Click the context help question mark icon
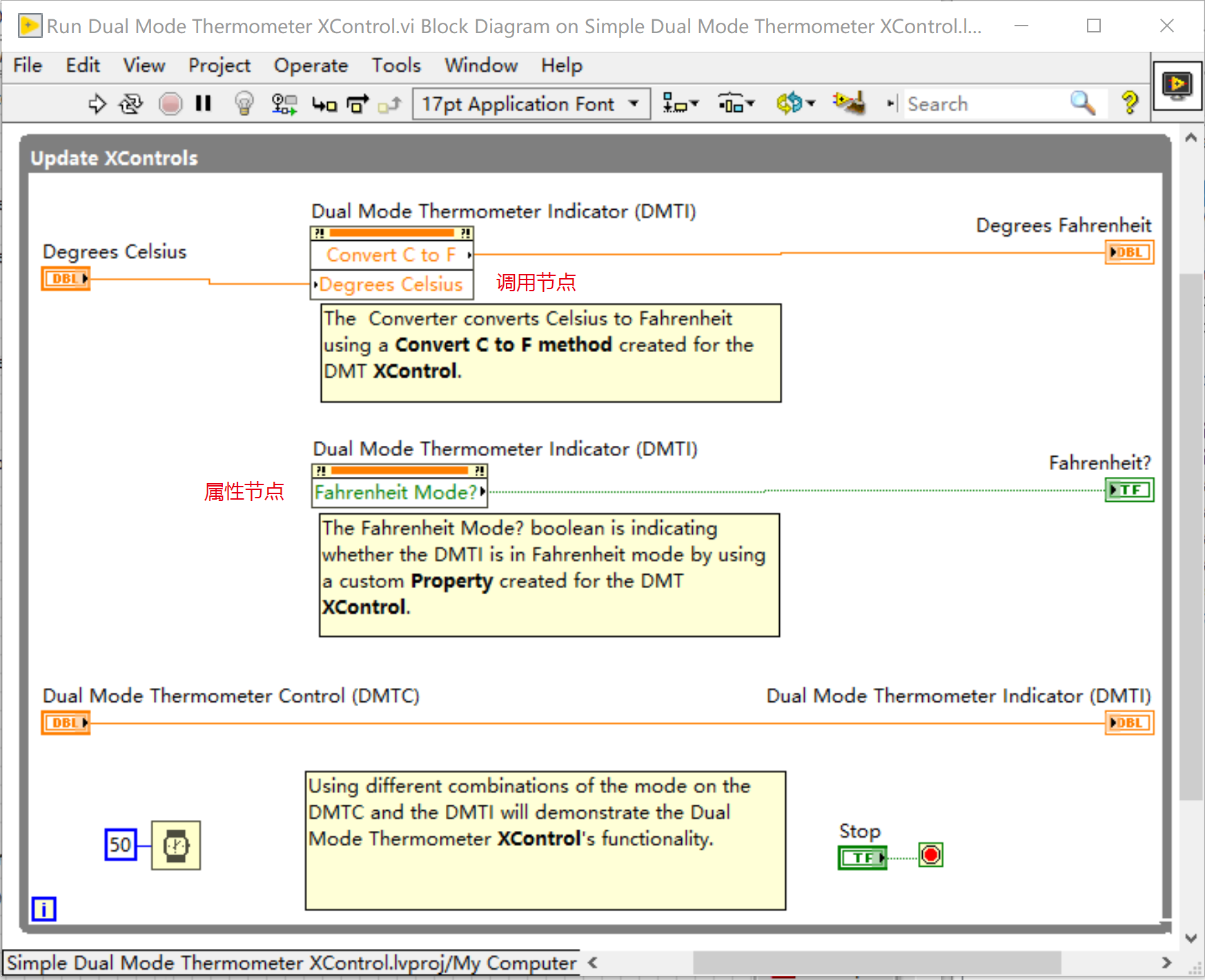The width and height of the screenshot is (1205, 980). click(1129, 104)
